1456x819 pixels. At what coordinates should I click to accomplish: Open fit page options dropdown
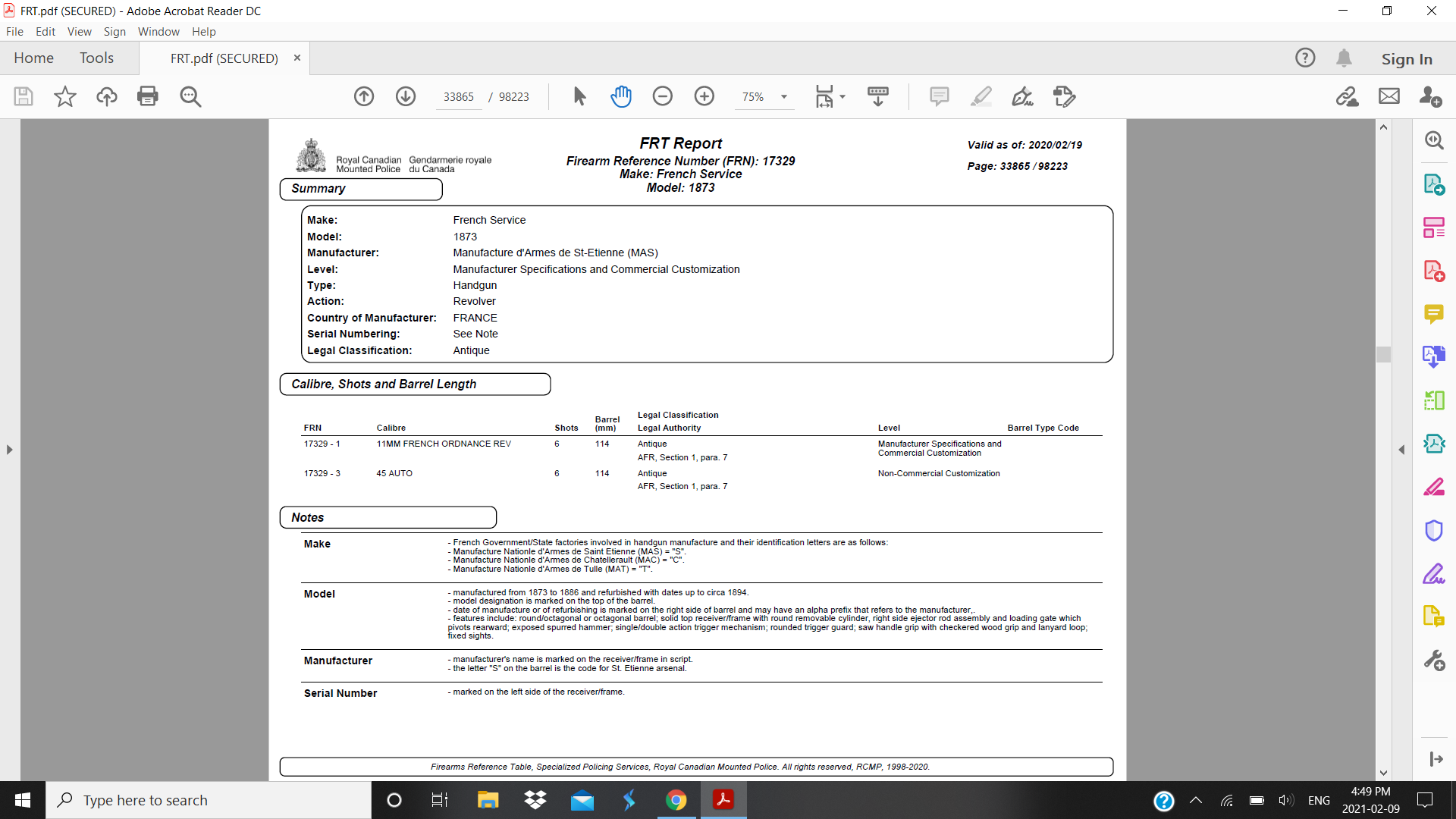843,96
